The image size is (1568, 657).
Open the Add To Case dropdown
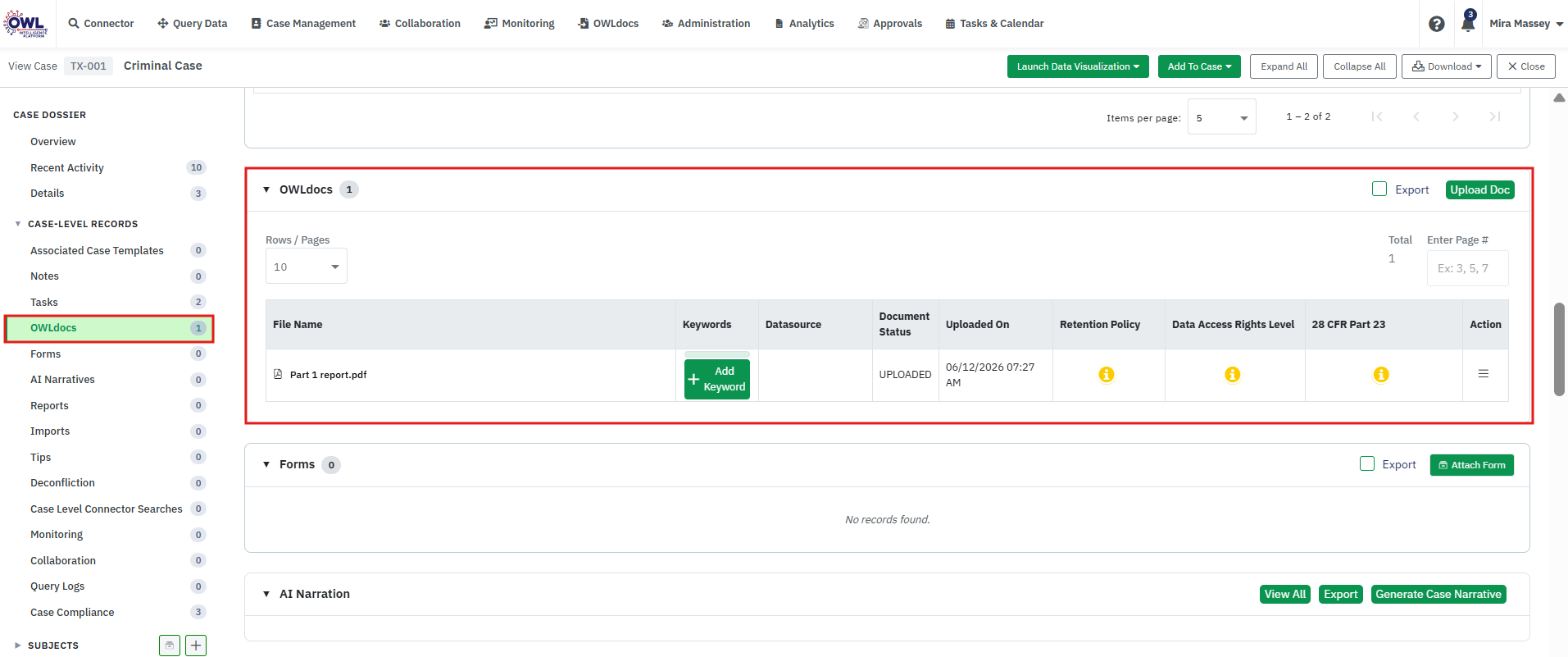(1199, 66)
